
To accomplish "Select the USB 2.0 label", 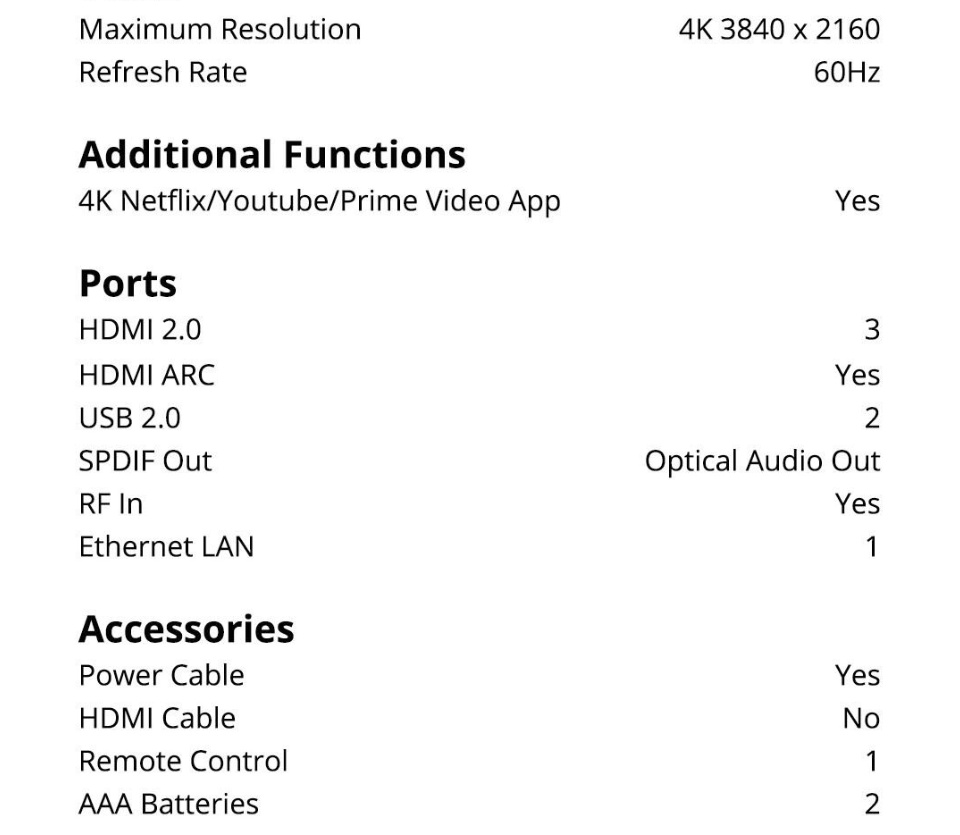I will click(x=130, y=418).
